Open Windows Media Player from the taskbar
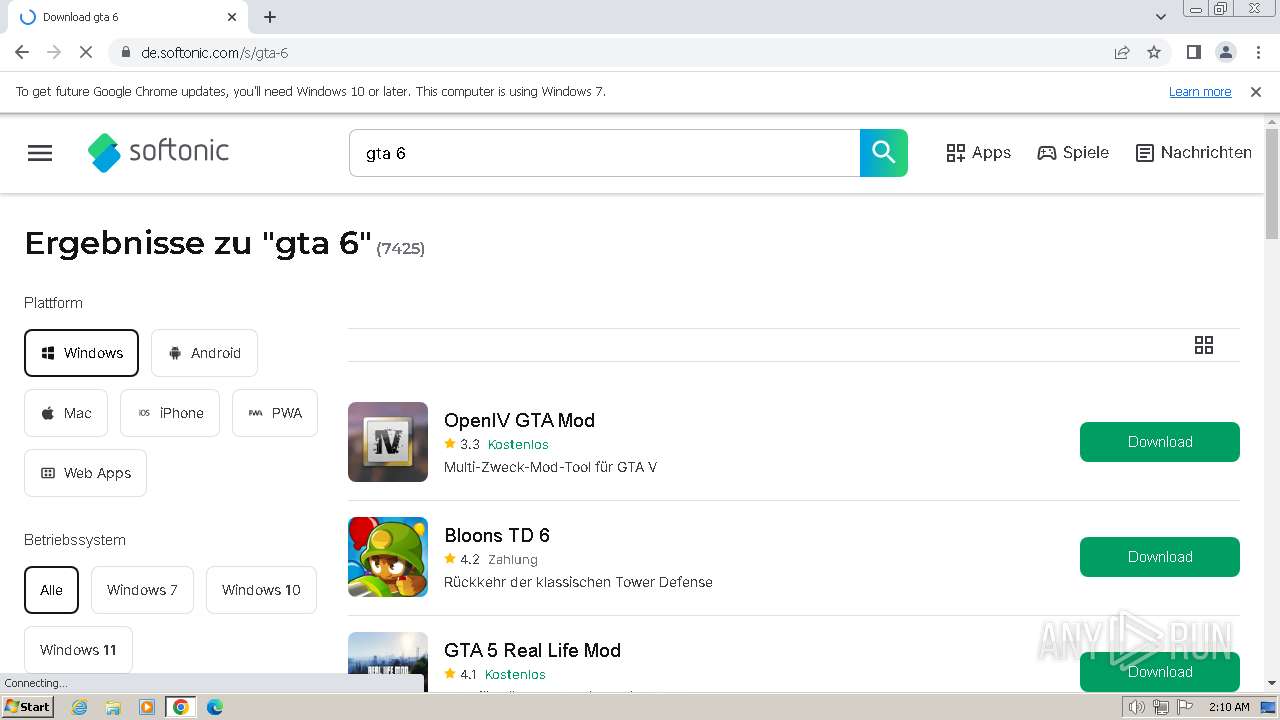Viewport: 1280px width, 720px height. click(x=147, y=707)
